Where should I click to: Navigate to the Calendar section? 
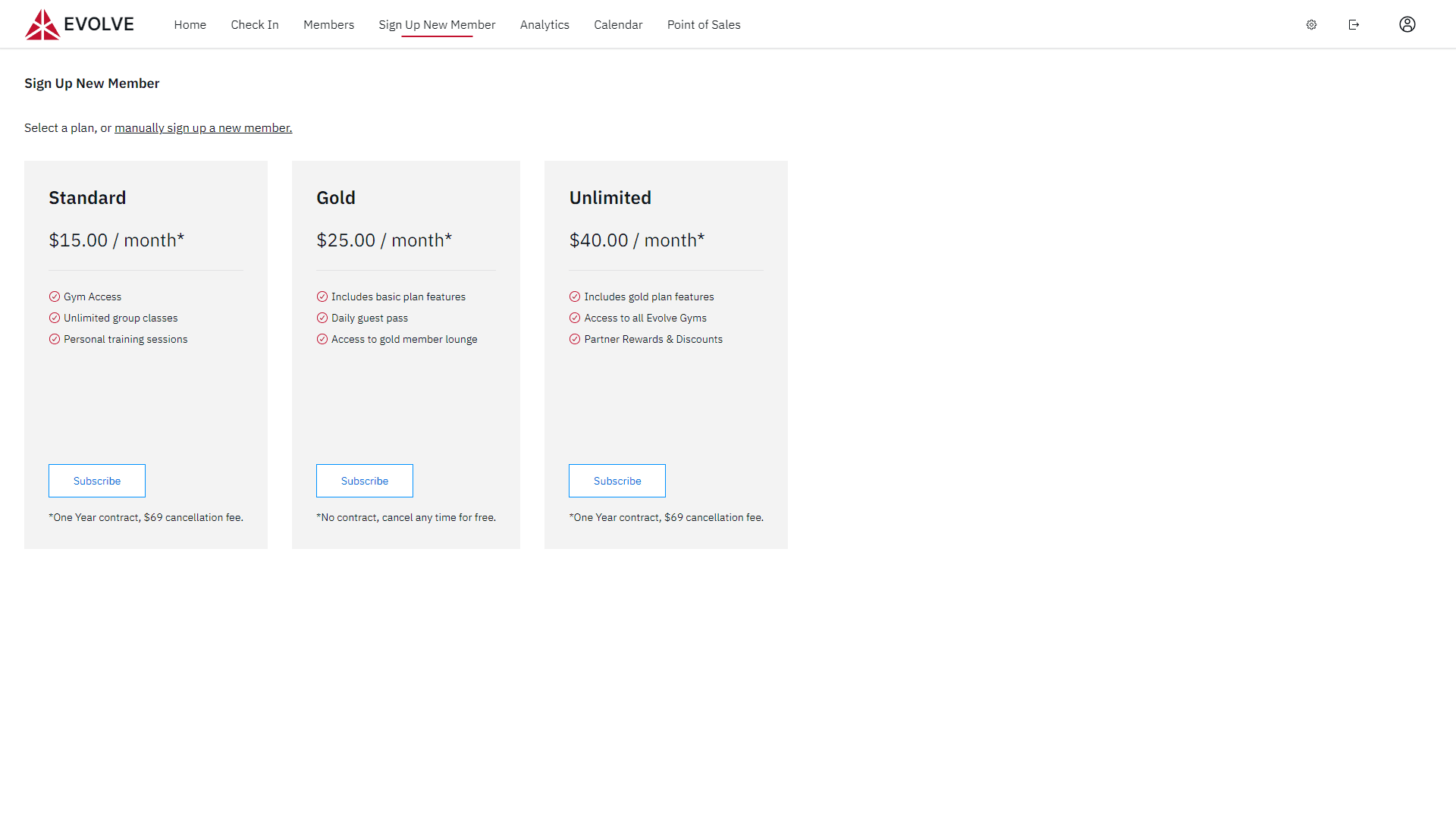(618, 24)
